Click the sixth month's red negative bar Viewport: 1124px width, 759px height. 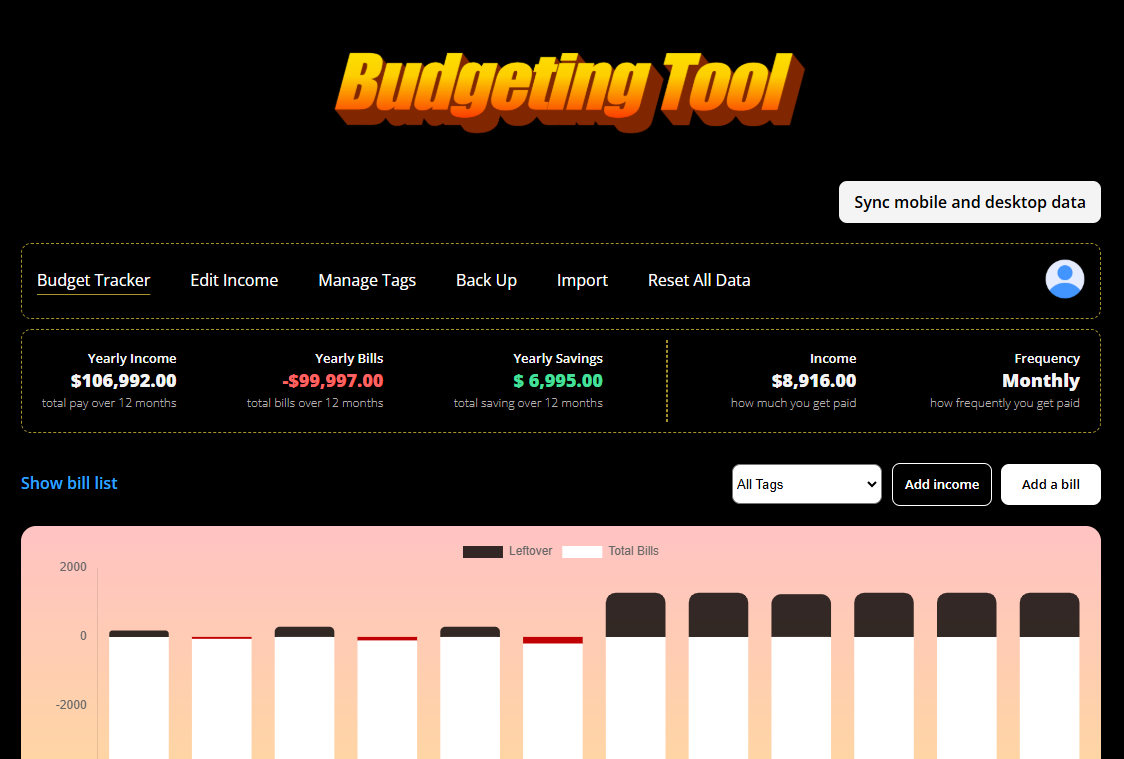coord(553,640)
